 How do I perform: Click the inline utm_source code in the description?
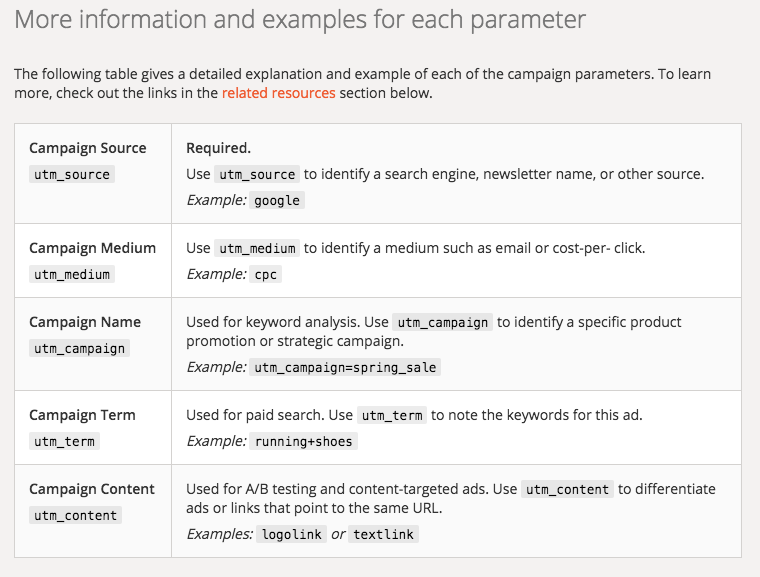pyautogui.click(x=257, y=174)
